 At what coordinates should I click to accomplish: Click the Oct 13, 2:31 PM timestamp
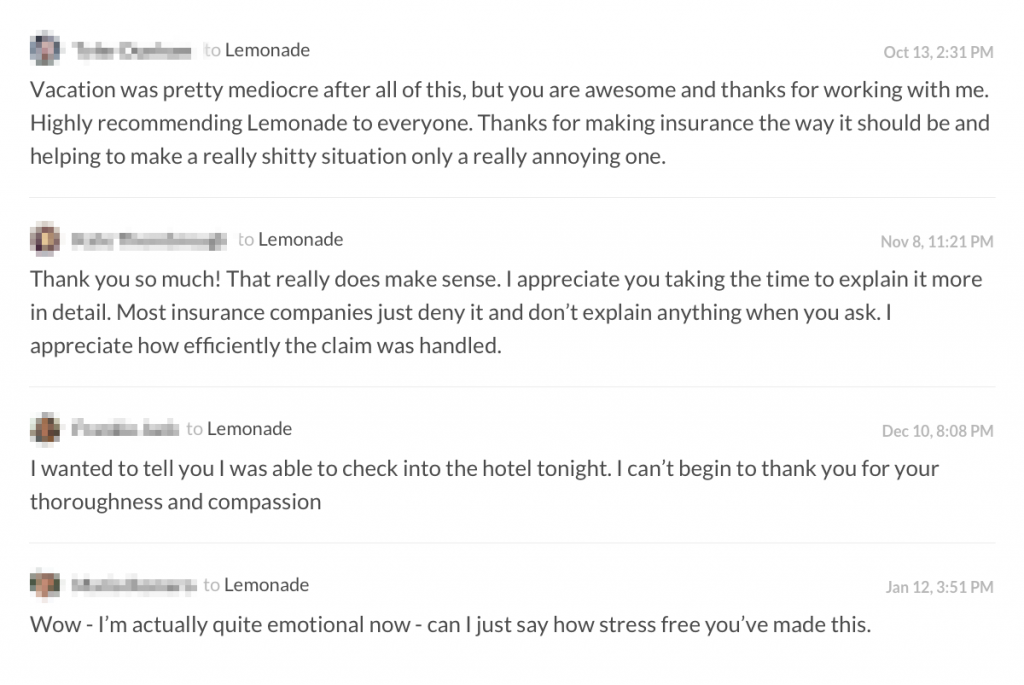coord(938,51)
